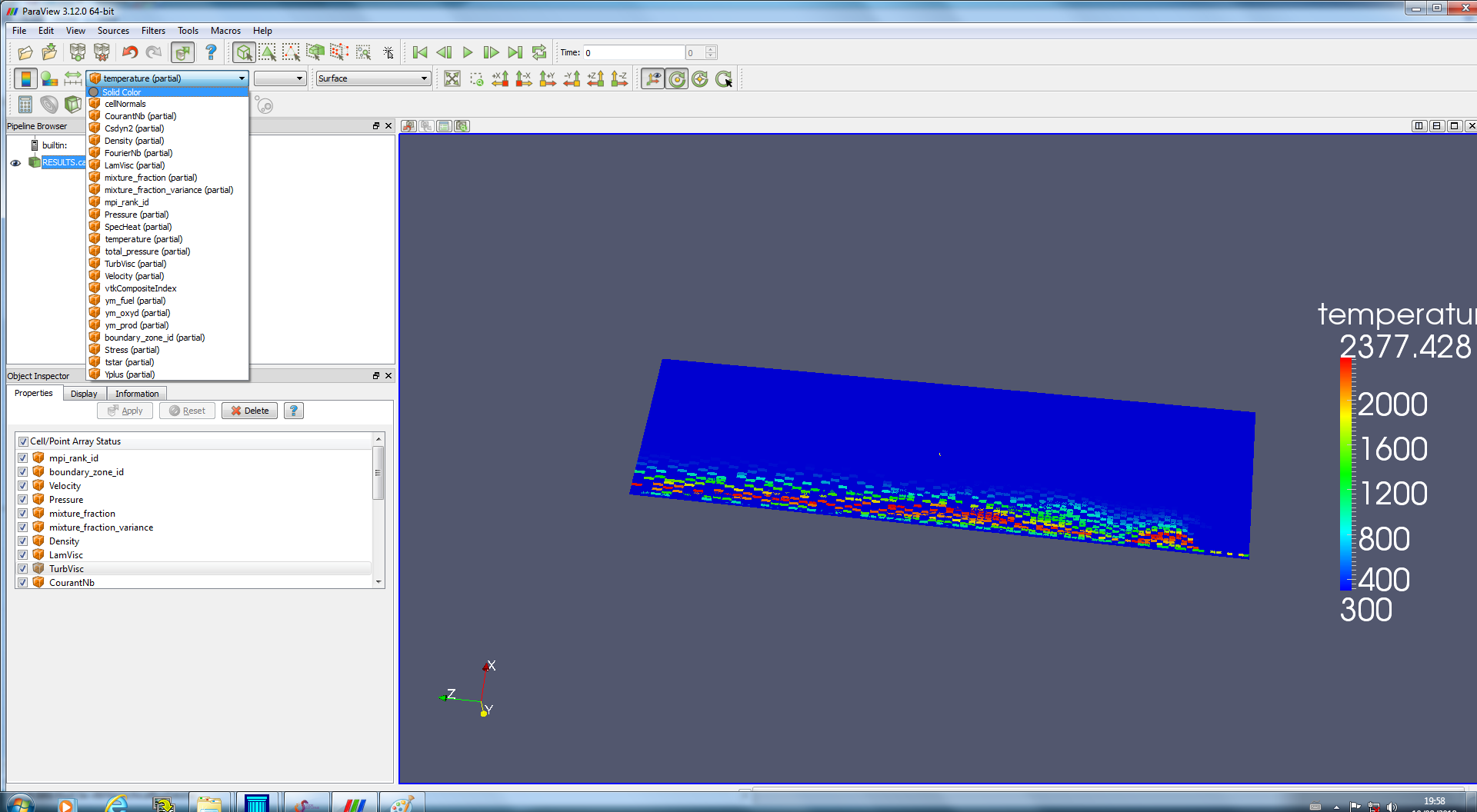Click the Delete button
Image resolution: width=1477 pixels, height=812 pixels.
click(250, 411)
